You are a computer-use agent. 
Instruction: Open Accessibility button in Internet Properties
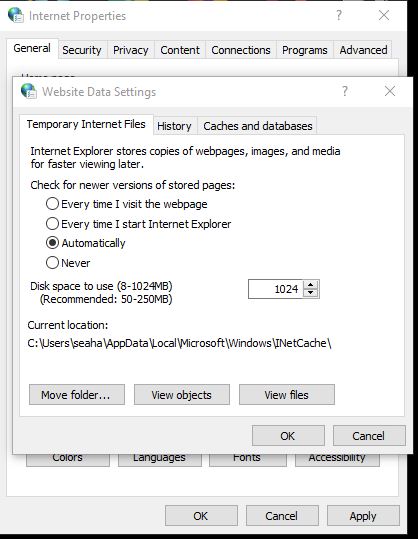(x=337, y=460)
